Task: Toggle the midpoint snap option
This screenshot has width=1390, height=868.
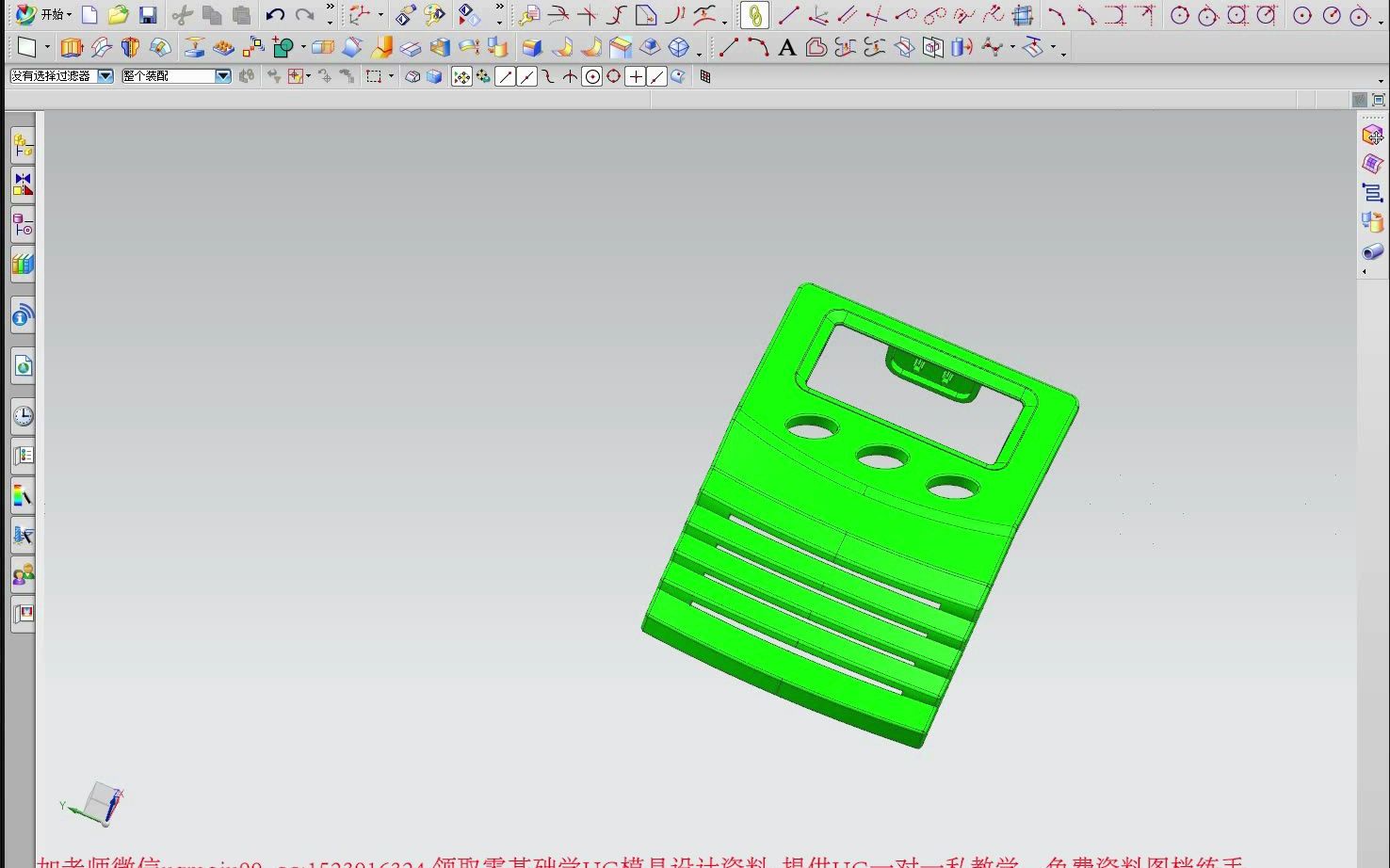Action: click(x=526, y=76)
